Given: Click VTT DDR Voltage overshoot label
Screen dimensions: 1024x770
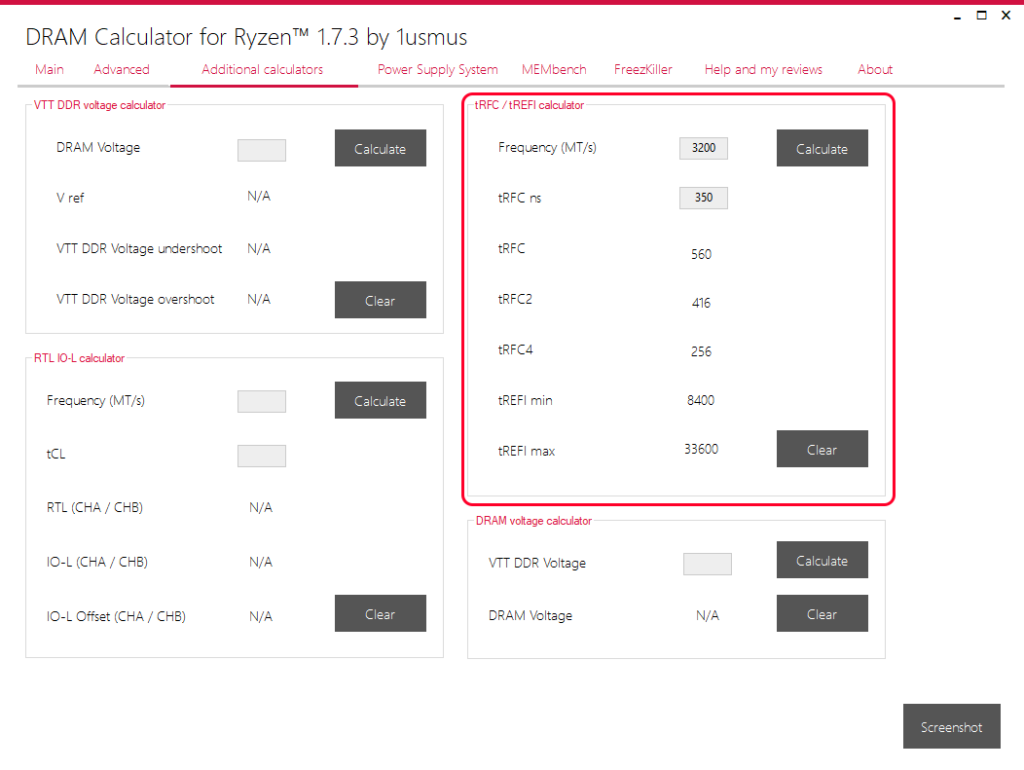Looking at the screenshot, I should pyautogui.click(x=135, y=300).
